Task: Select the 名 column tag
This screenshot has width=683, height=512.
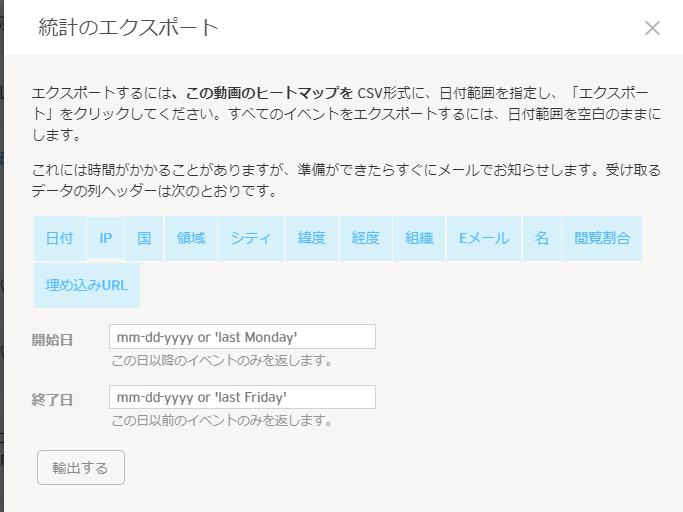Action: pyautogui.click(x=541, y=239)
